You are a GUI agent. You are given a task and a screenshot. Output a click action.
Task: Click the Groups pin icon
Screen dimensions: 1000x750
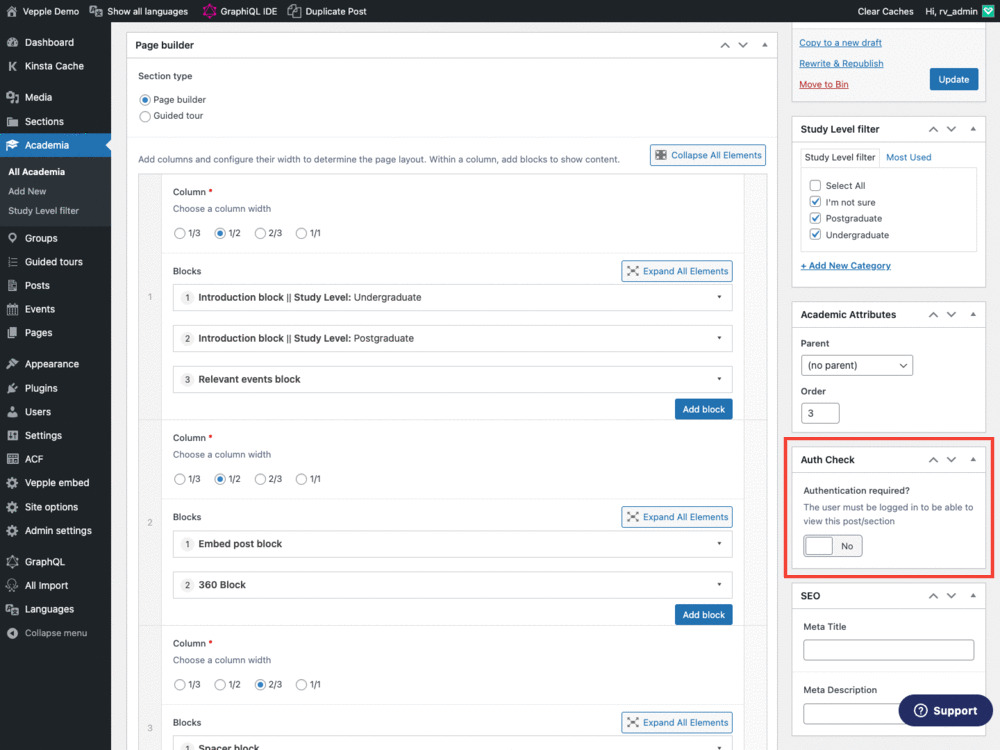12,238
